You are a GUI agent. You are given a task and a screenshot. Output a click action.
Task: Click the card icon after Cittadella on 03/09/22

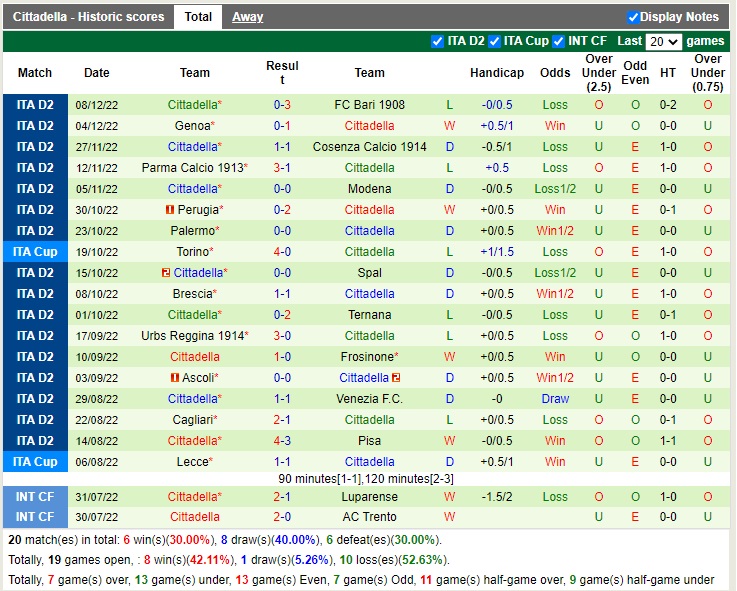point(396,378)
